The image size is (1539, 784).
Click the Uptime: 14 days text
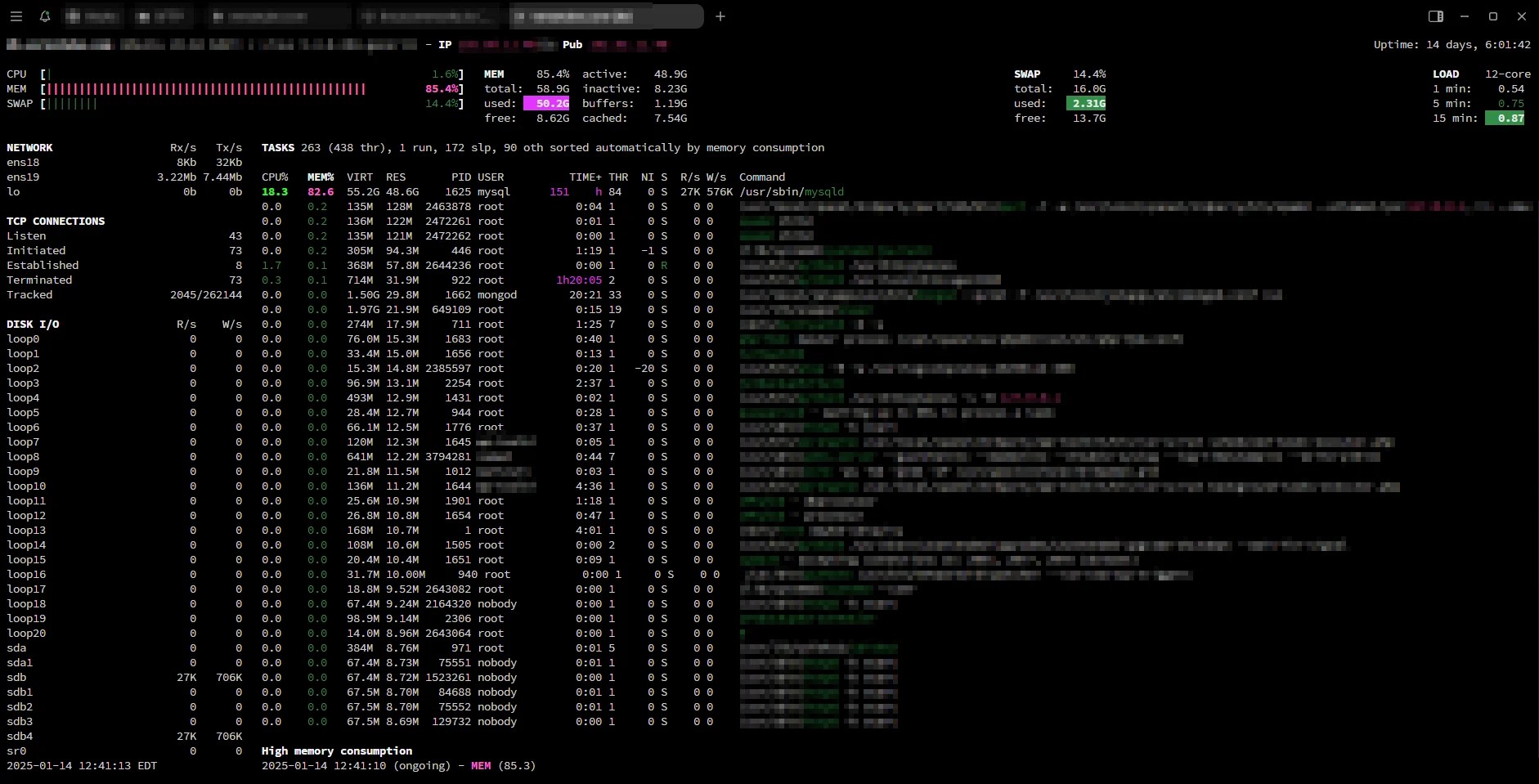(1452, 45)
